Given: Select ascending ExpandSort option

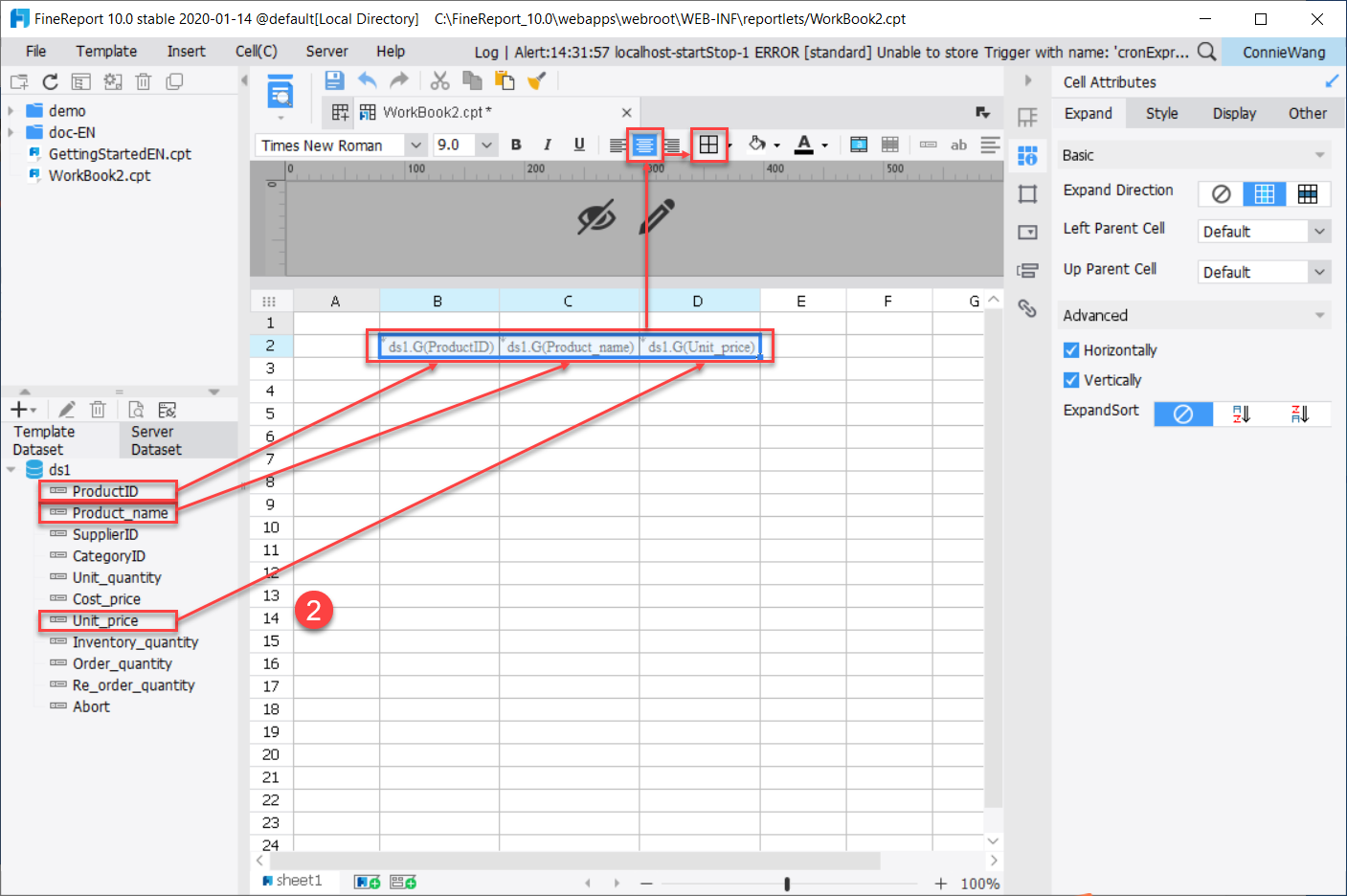Looking at the screenshot, I should (1242, 414).
